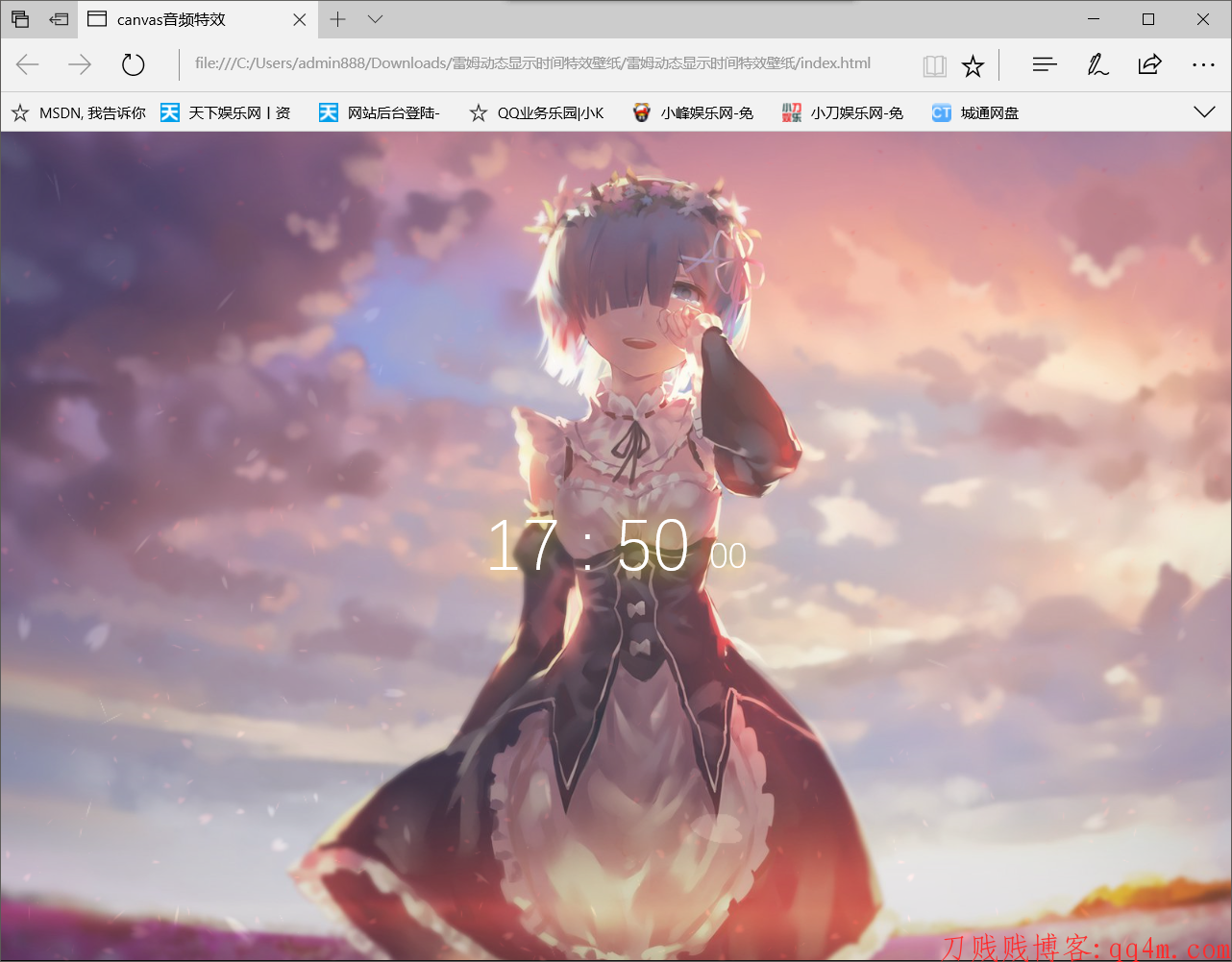Viewport: 1232px width, 962px height.
Task: Refresh the current page
Action: pyautogui.click(x=133, y=64)
